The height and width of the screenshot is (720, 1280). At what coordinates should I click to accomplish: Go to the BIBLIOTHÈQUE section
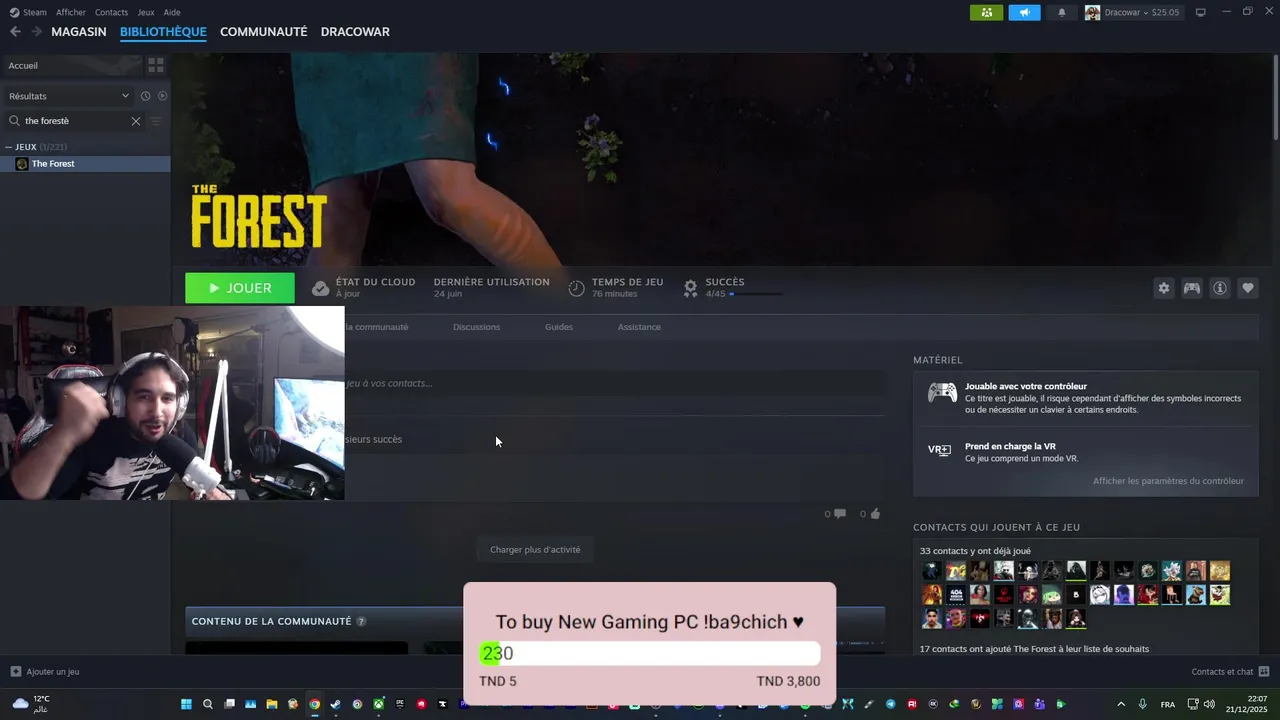click(x=163, y=32)
